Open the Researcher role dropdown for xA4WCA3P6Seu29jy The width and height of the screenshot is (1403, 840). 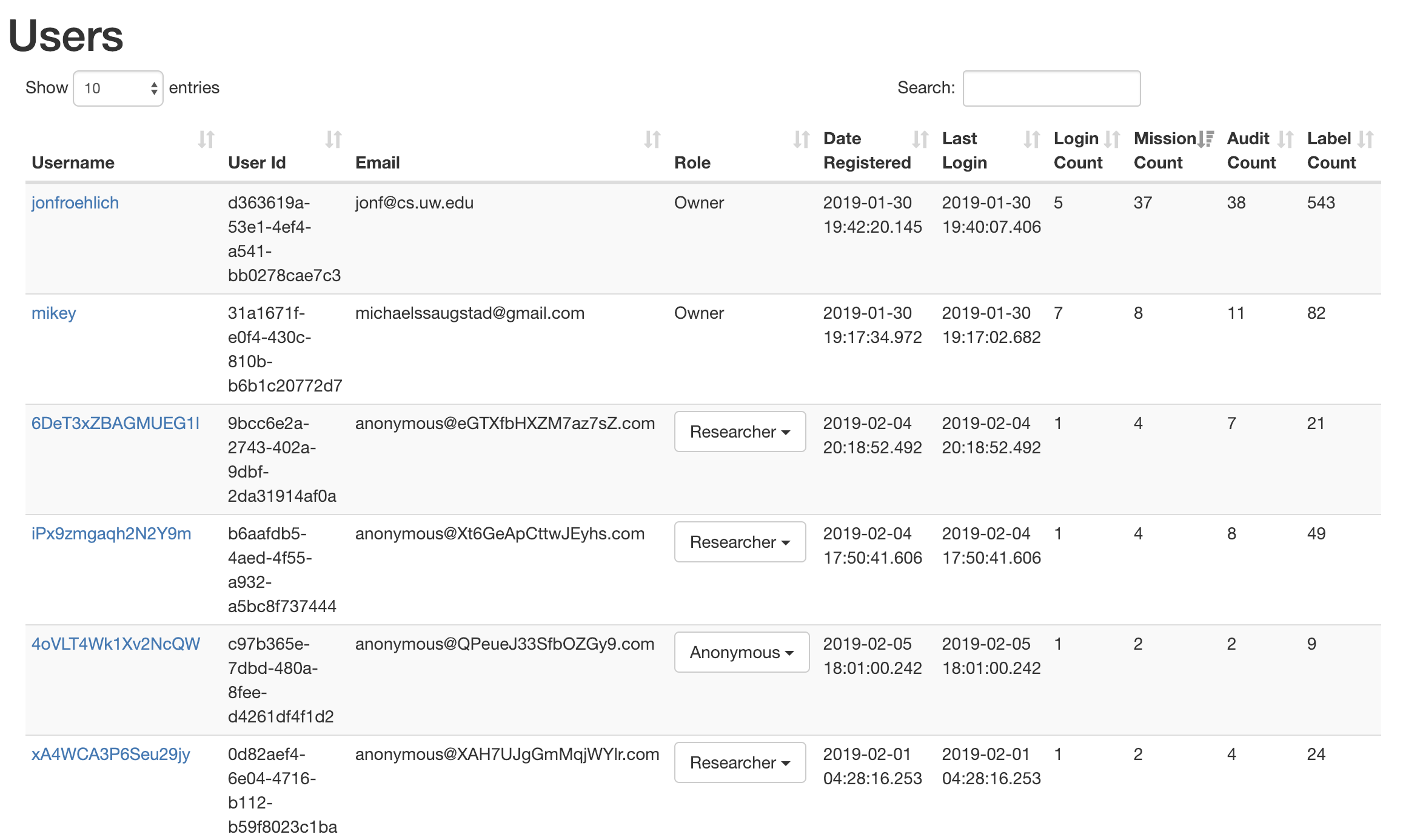[x=739, y=762]
